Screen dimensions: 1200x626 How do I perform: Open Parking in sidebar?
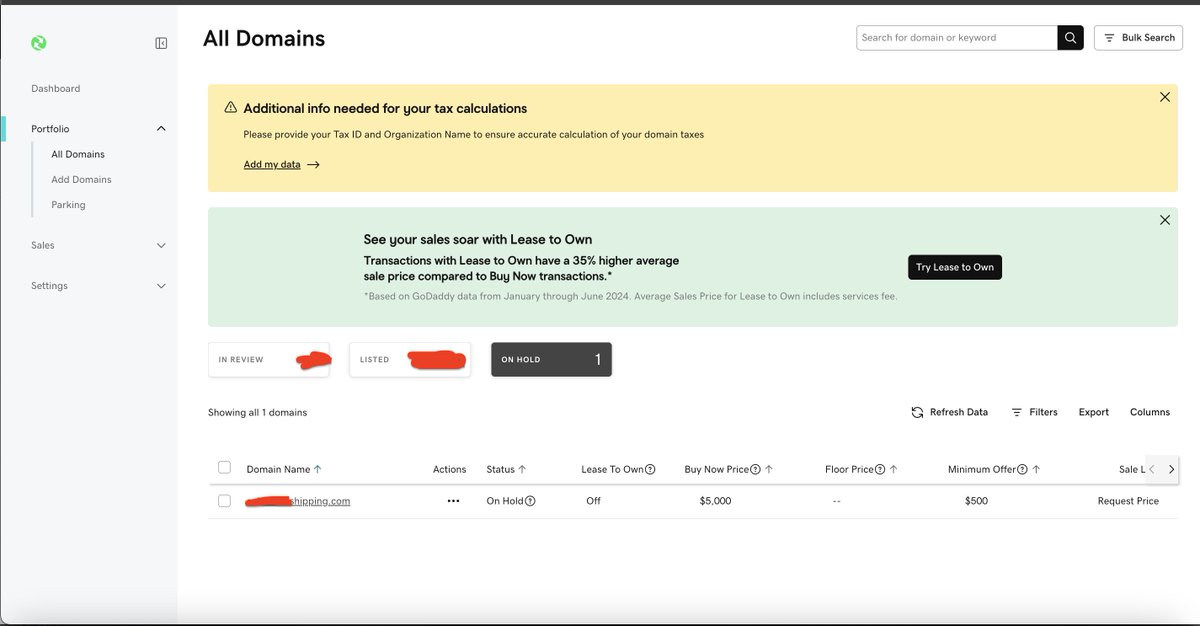pyautogui.click(x=68, y=205)
